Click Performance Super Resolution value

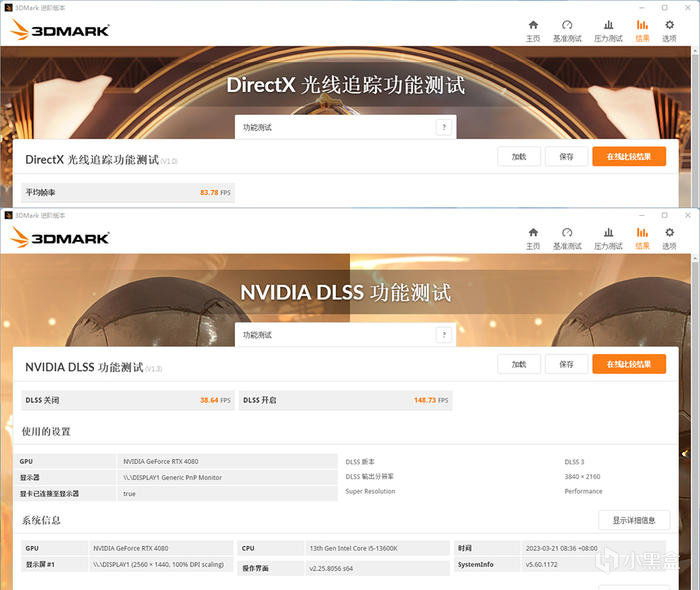tap(583, 491)
